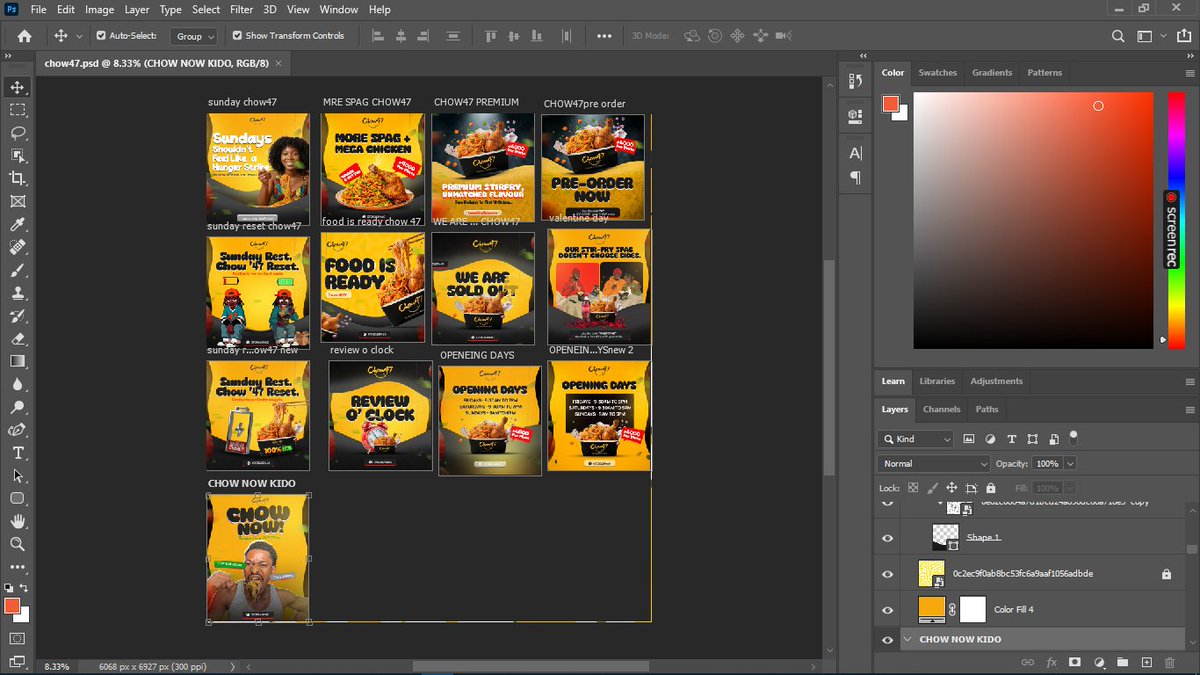This screenshot has width=1200, height=675.
Task: Select the Clone Stamp tool
Action: 18,294
